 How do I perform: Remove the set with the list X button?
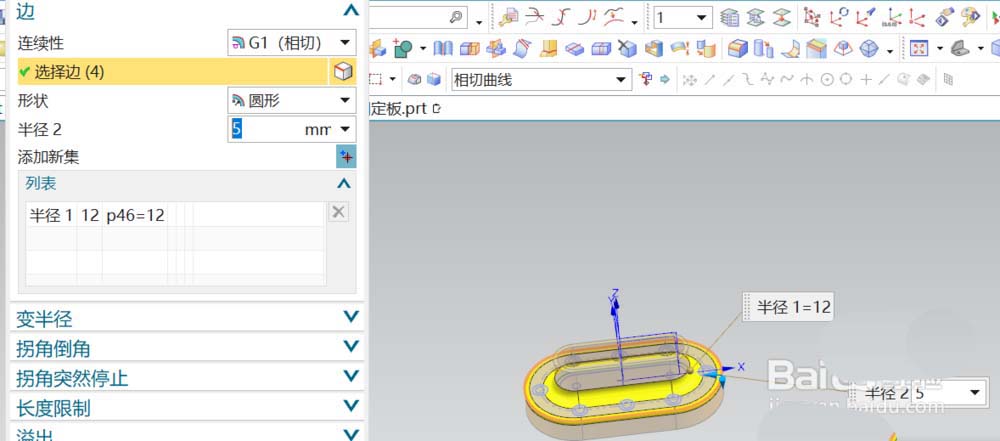339,212
